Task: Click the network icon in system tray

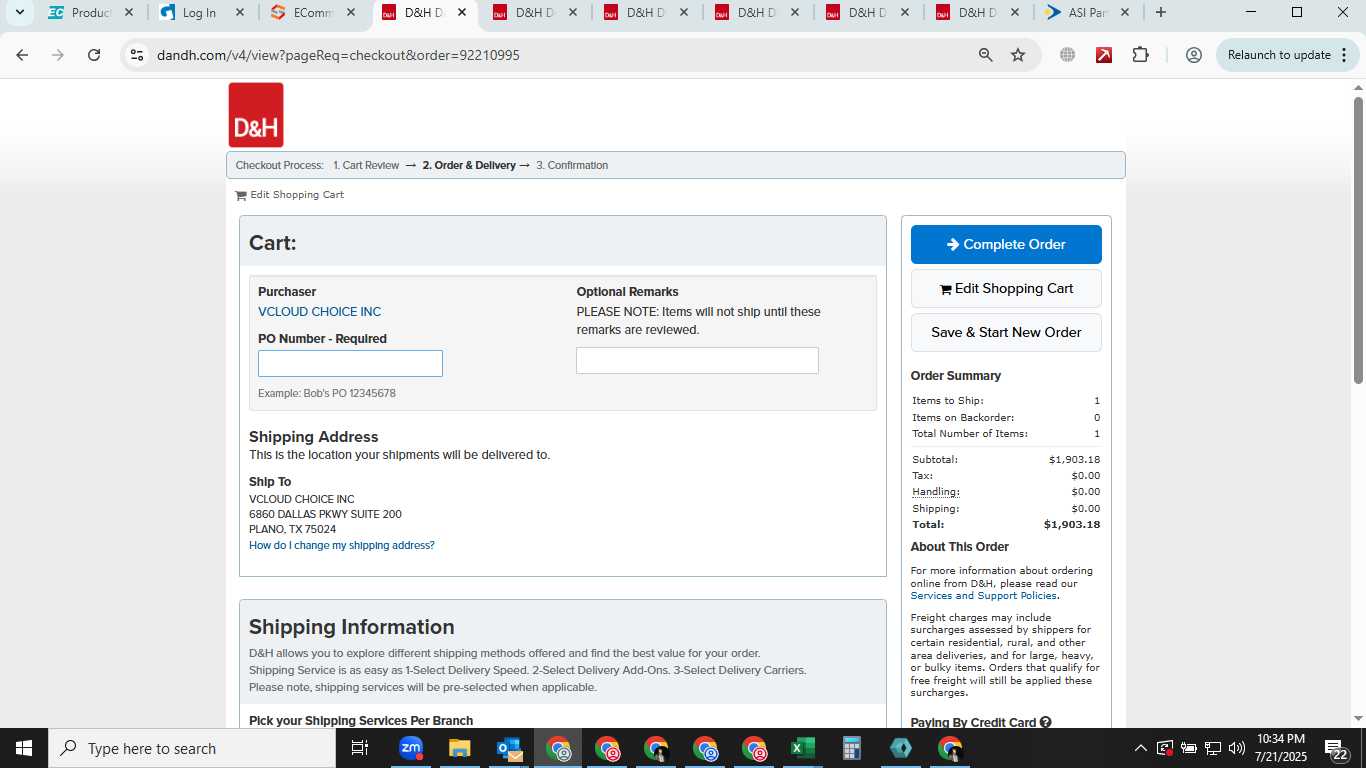Action: click(x=1213, y=748)
